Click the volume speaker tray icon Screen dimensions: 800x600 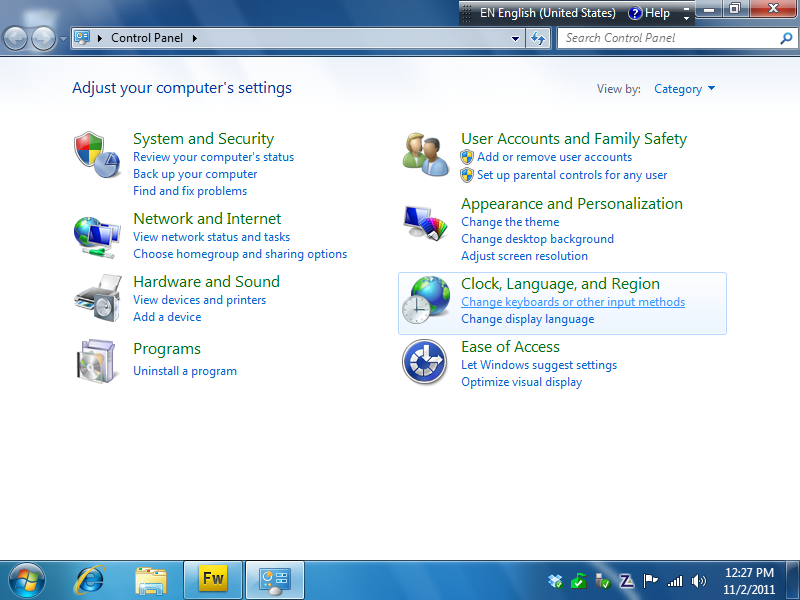point(698,581)
